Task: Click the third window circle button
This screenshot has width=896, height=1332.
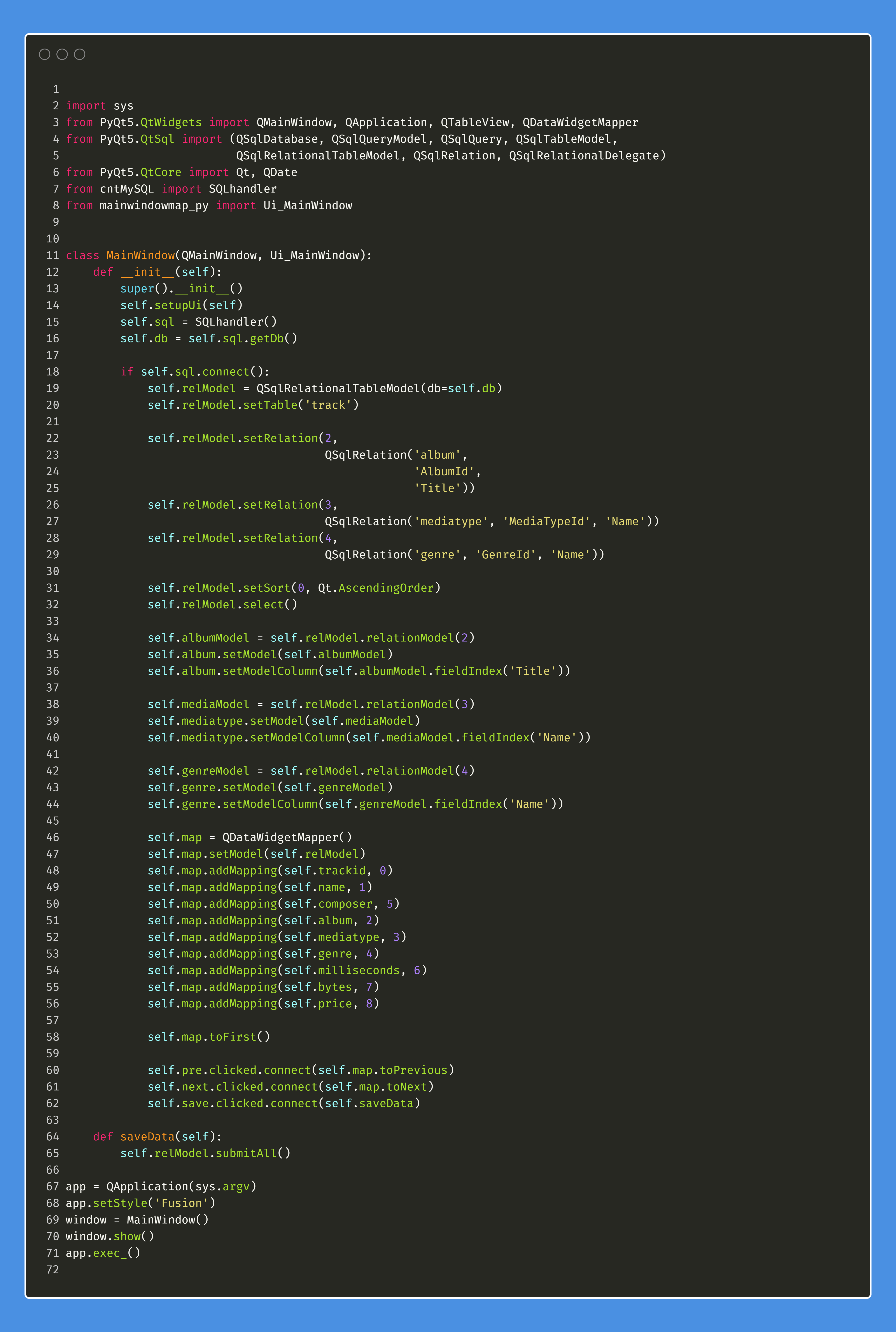Action: [80, 54]
